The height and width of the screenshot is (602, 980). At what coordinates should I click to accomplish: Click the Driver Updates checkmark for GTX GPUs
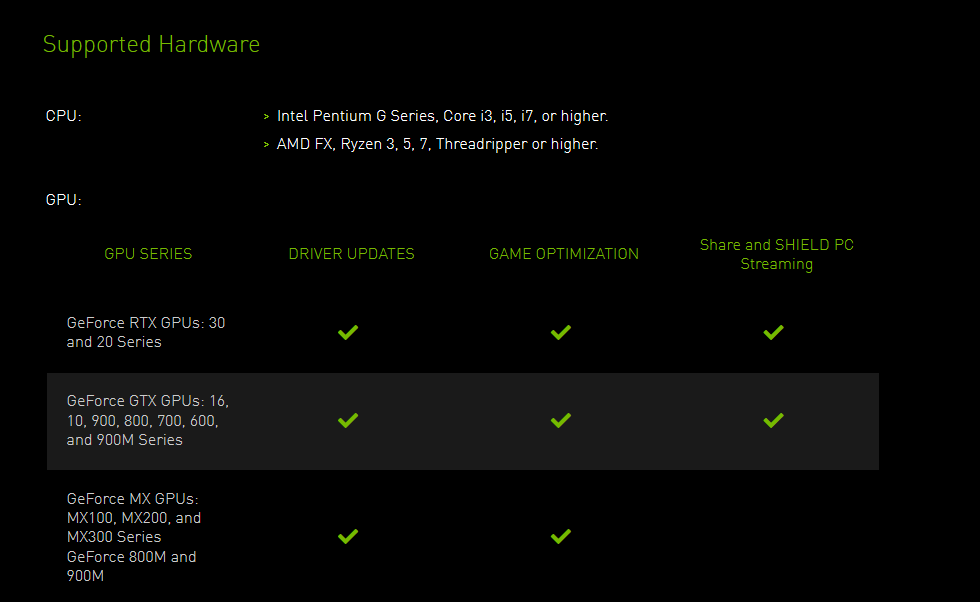(348, 420)
